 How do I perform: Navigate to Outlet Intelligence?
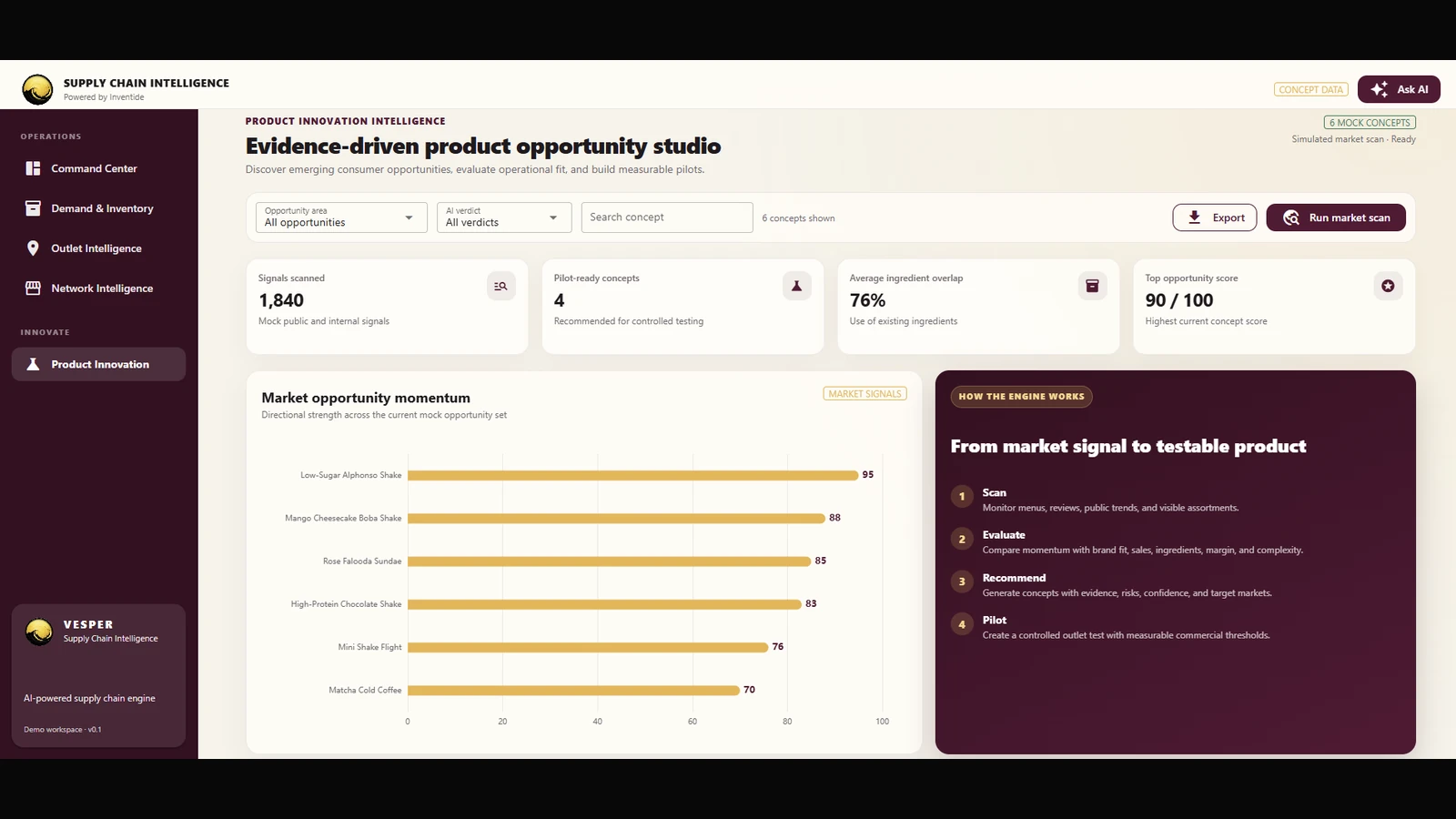(98, 248)
